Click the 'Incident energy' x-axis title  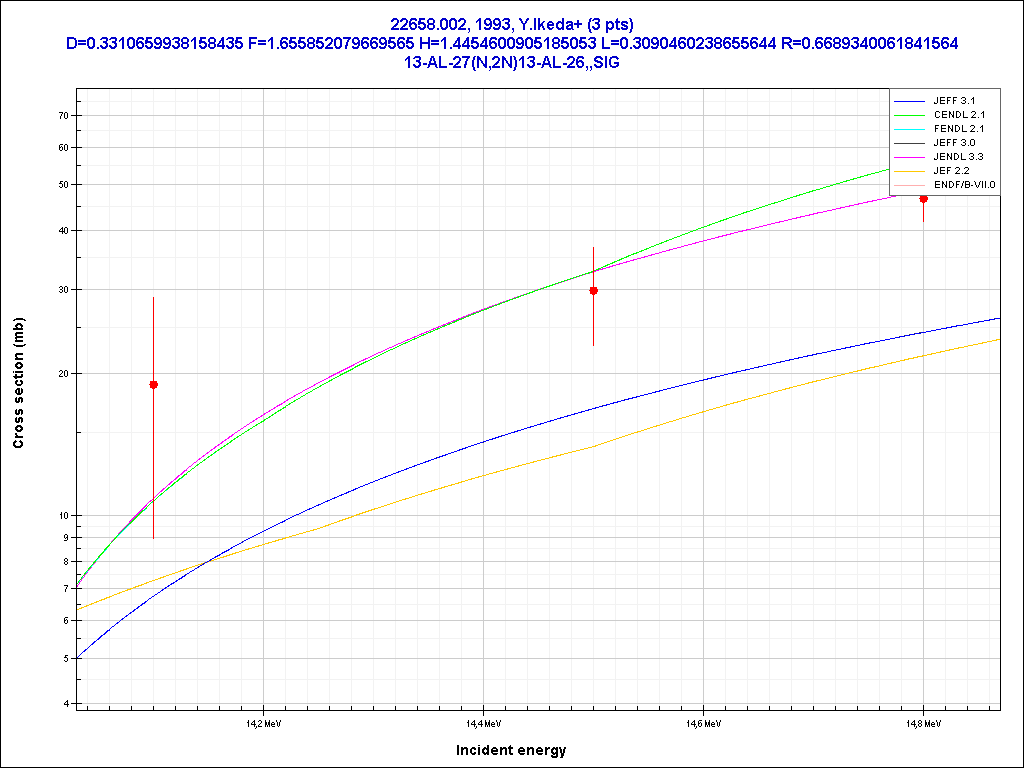point(511,750)
